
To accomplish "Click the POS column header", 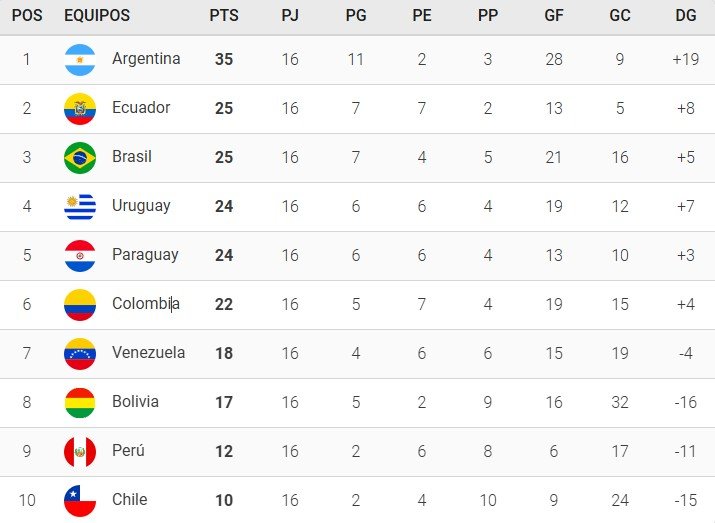I will tap(27, 16).
